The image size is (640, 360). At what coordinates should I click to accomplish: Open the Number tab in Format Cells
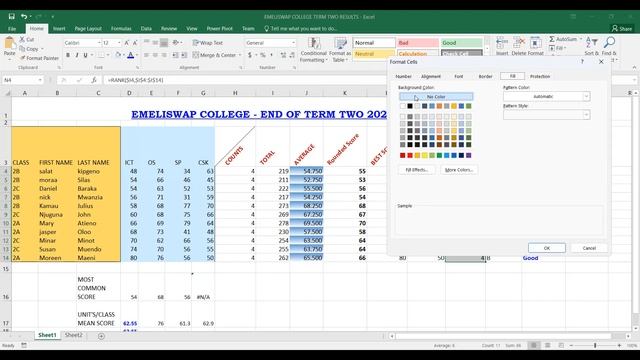(403, 76)
